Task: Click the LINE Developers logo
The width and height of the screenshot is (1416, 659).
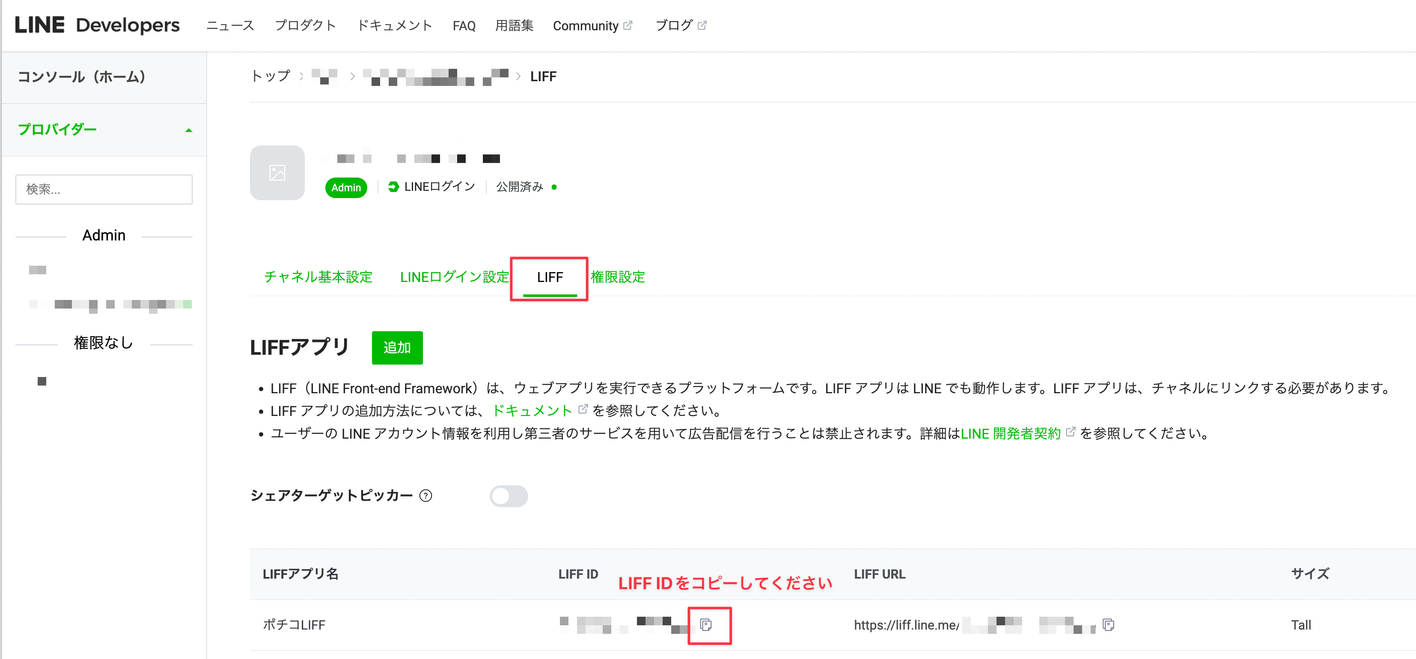Action: [97, 25]
